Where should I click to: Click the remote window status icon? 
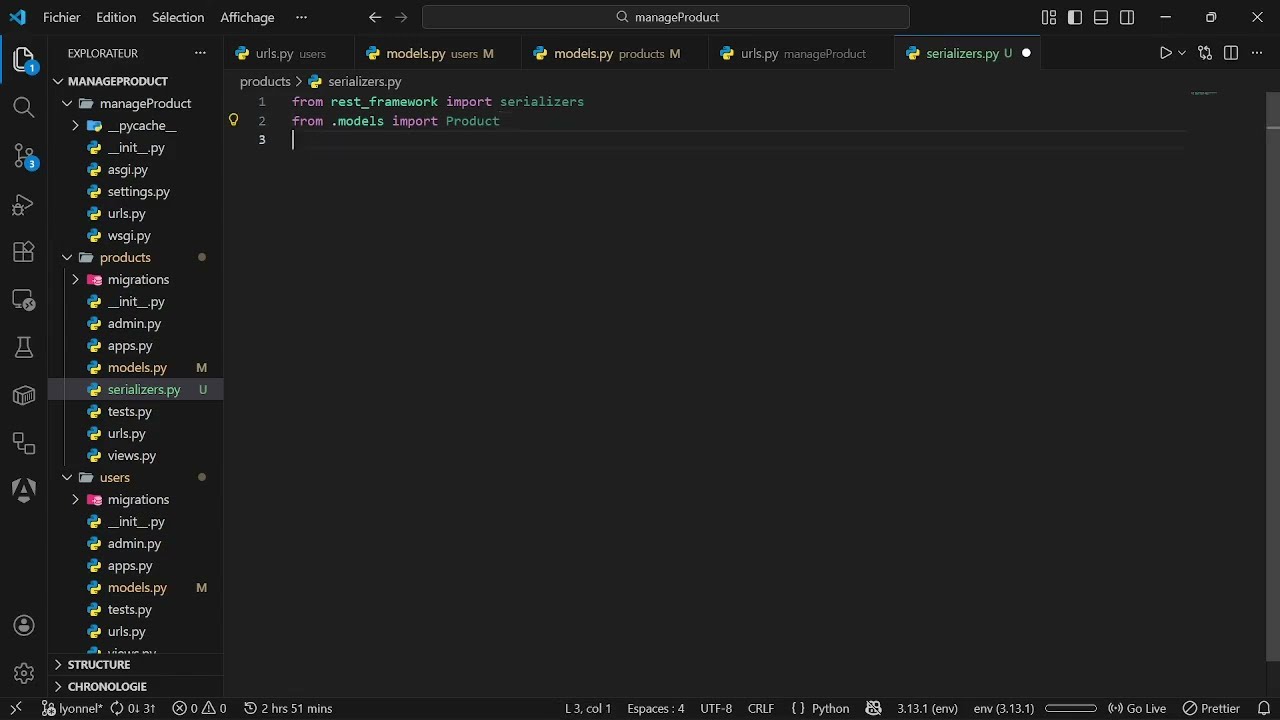point(16,708)
